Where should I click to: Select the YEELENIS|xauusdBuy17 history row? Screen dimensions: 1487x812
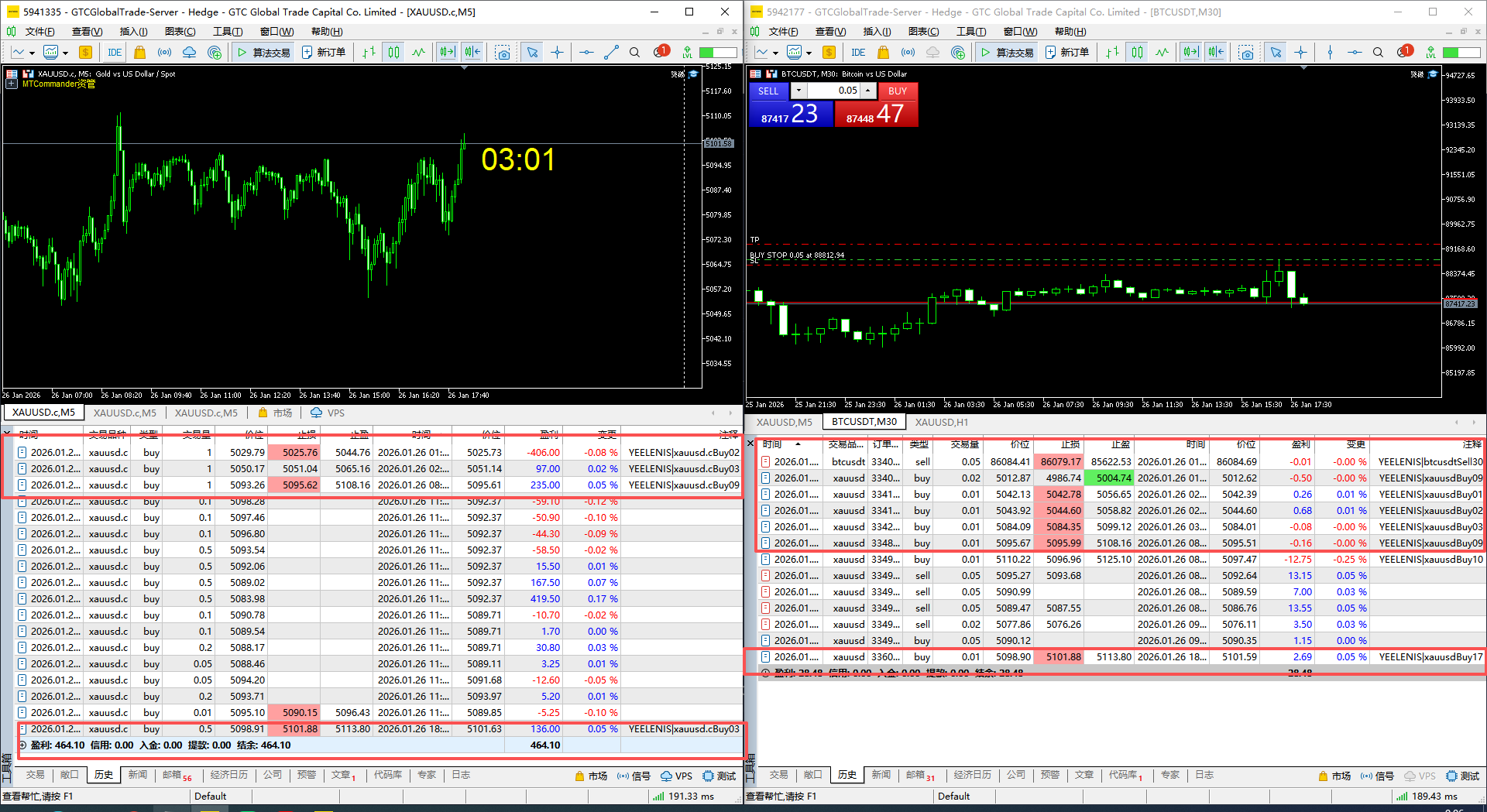tap(1121, 657)
